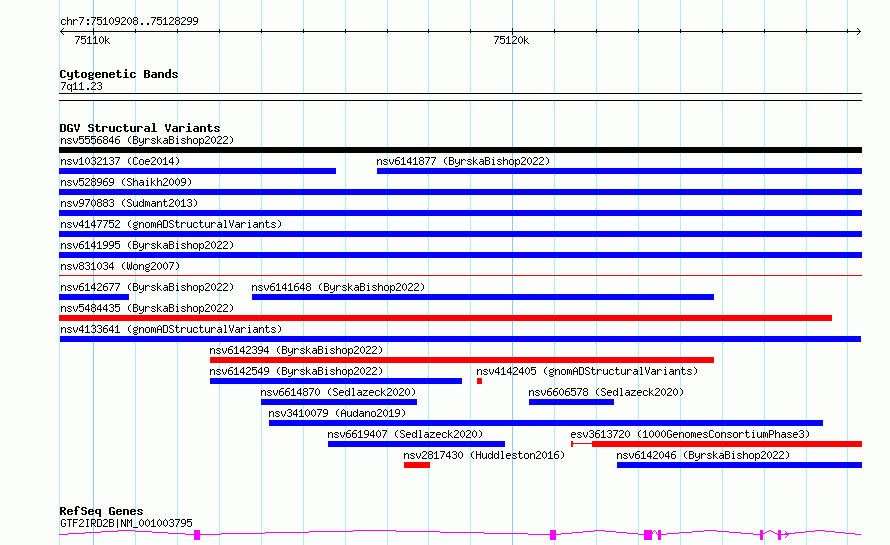Viewport: 890px width, 545px height.
Task: Select the short blue nsv6142677 bar
Action: (x=94, y=297)
